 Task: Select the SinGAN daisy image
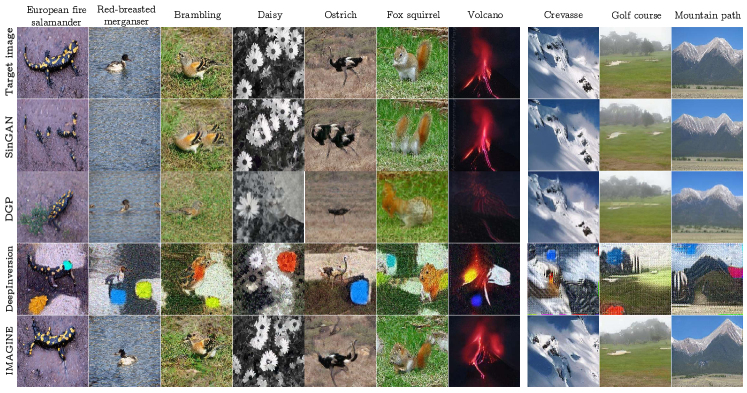pyautogui.click(x=269, y=135)
